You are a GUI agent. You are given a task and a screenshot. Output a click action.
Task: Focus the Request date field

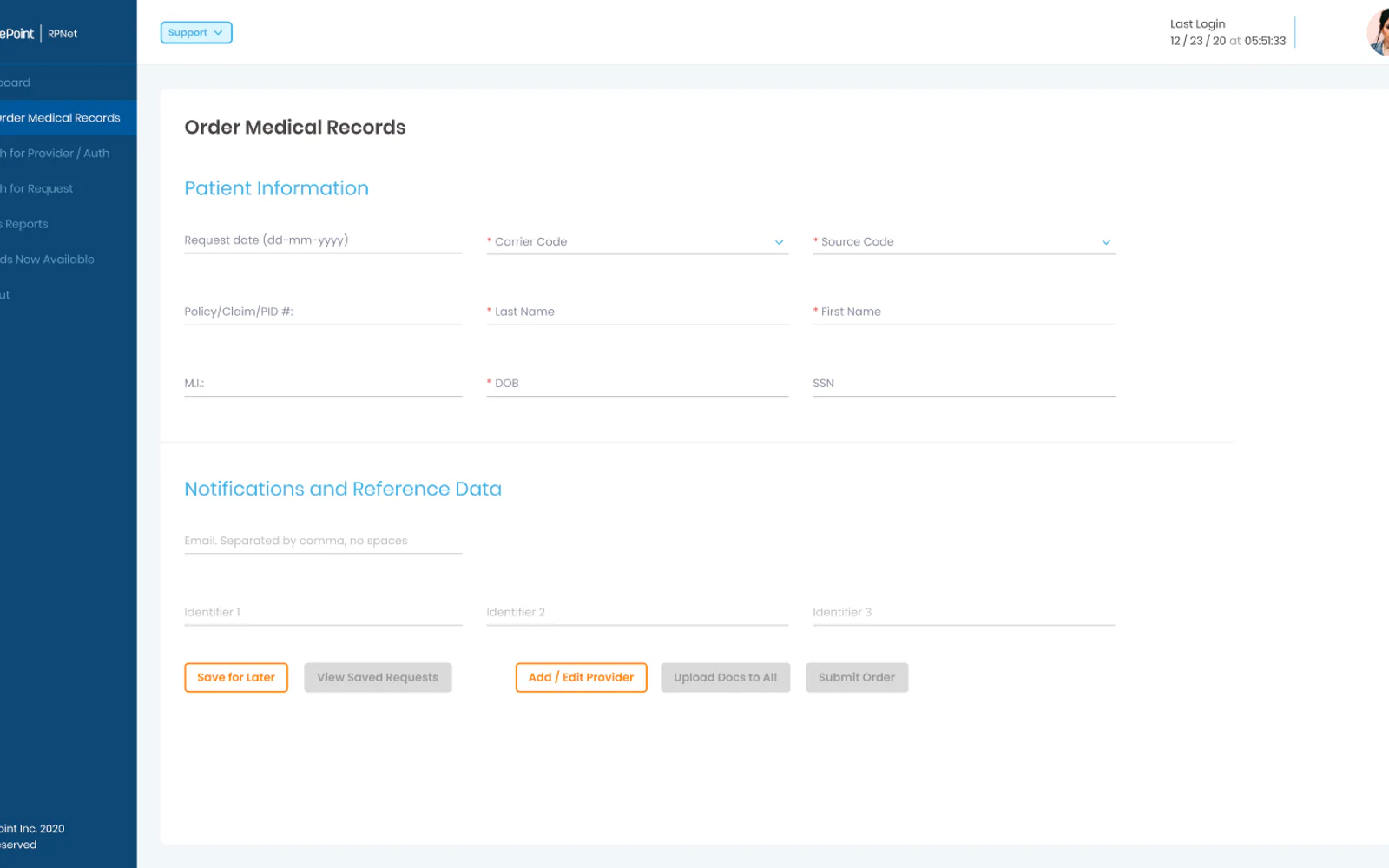point(323,240)
